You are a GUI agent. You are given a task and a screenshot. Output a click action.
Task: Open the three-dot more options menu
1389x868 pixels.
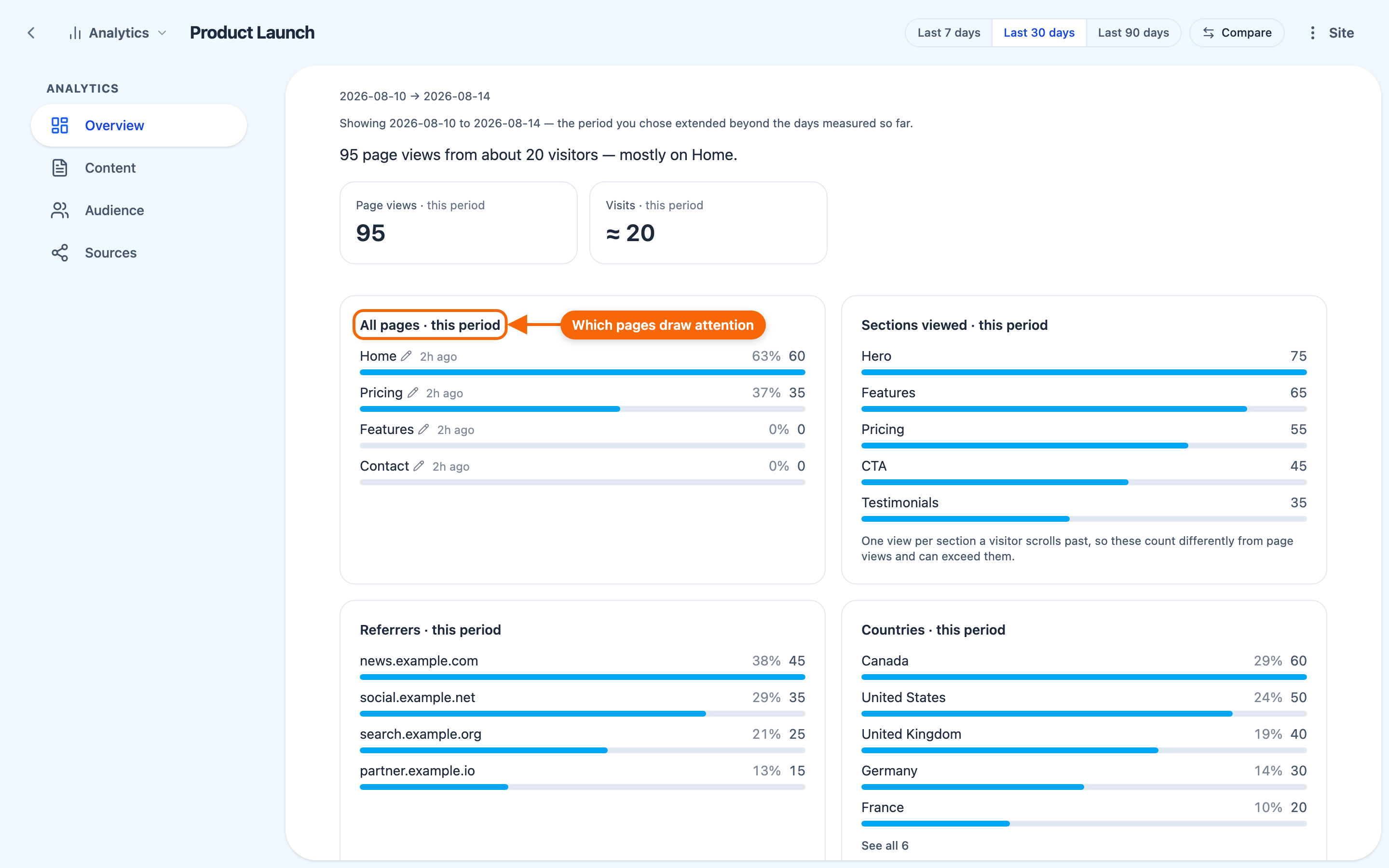tap(1312, 33)
